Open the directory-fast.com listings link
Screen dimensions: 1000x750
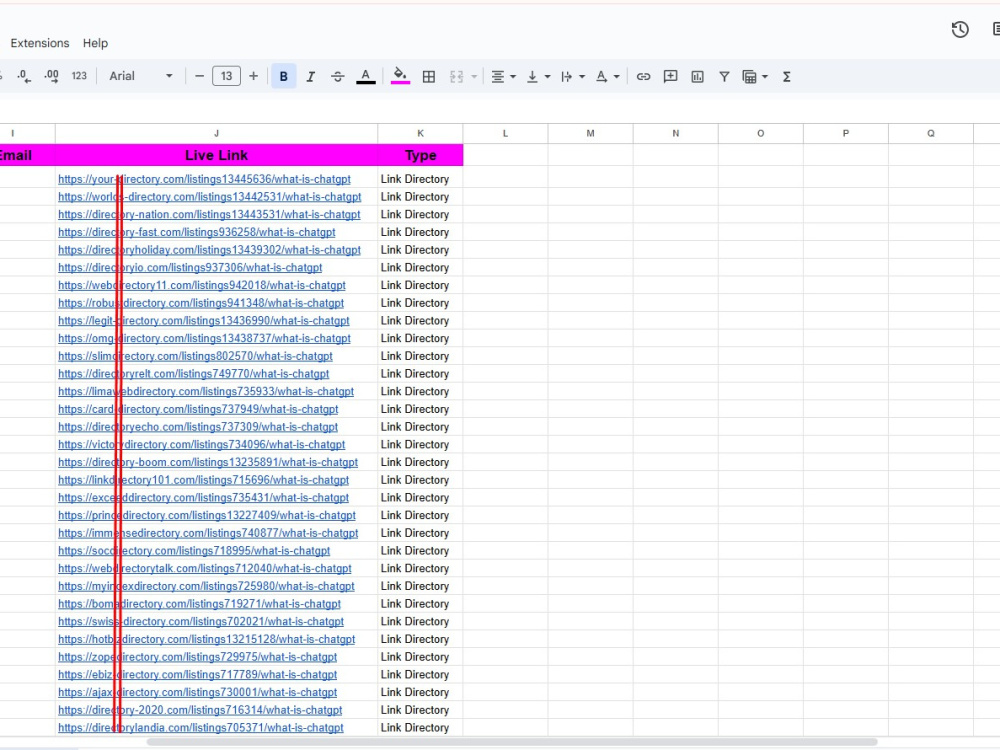click(x=196, y=232)
